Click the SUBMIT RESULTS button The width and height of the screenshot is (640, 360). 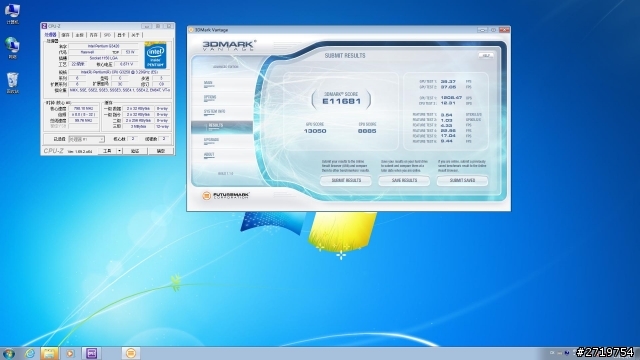[x=346, y=180]
